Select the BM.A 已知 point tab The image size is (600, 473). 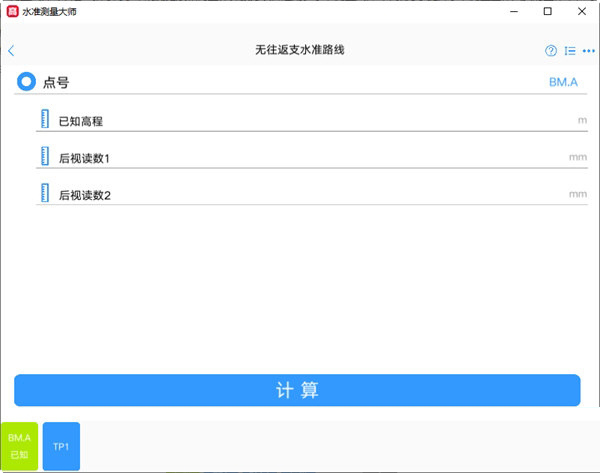pos(19,446)
